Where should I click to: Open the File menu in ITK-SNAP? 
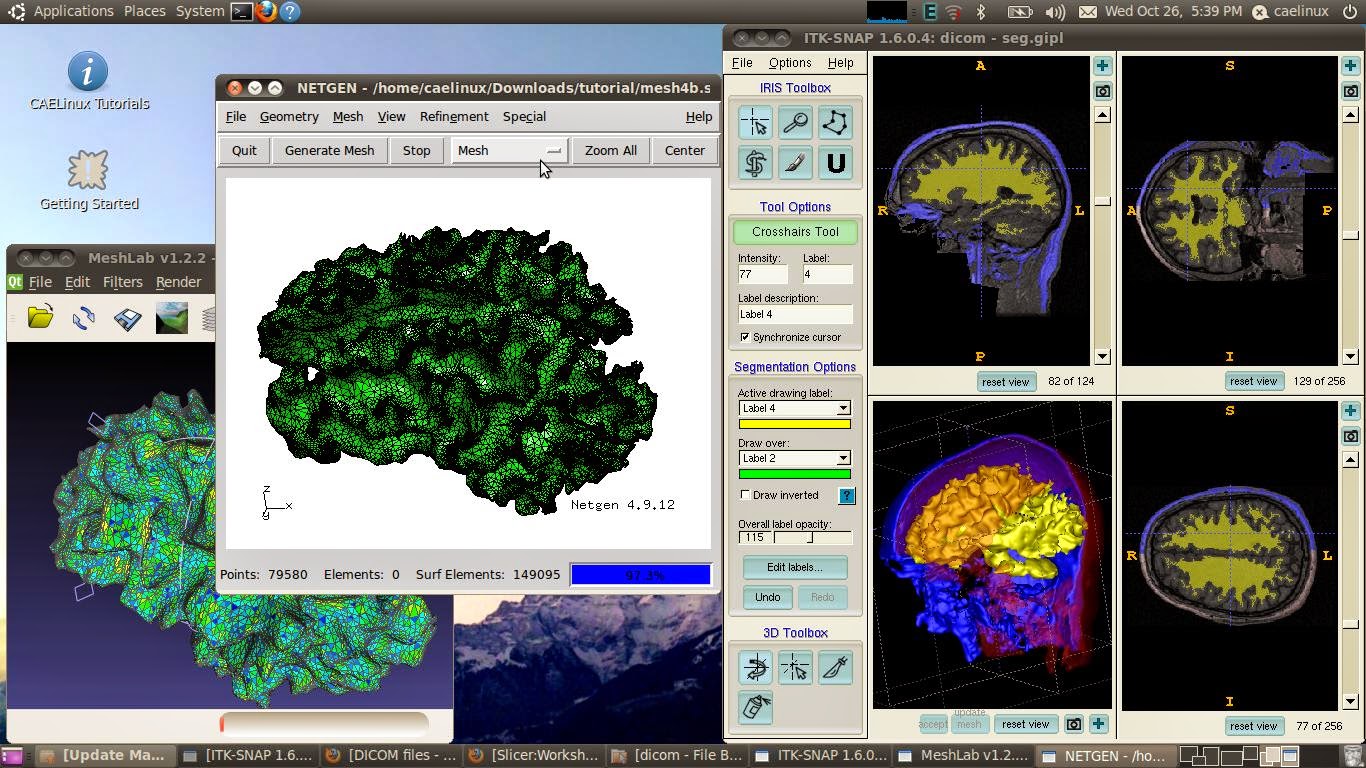(742, 62)
